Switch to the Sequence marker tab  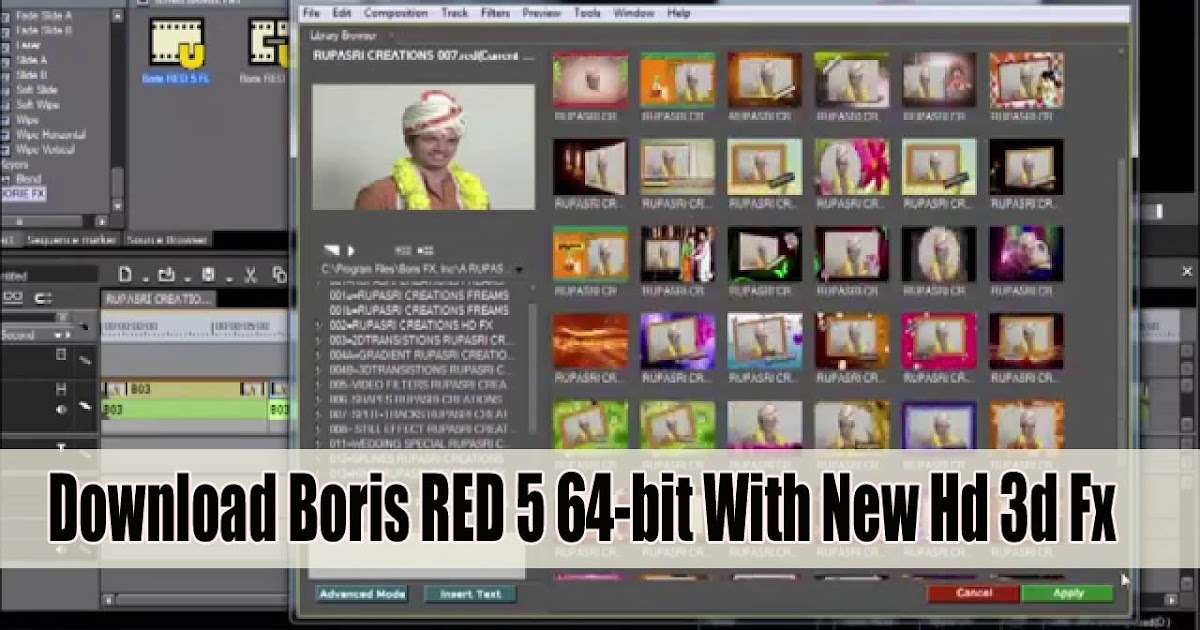coord(72,240)
